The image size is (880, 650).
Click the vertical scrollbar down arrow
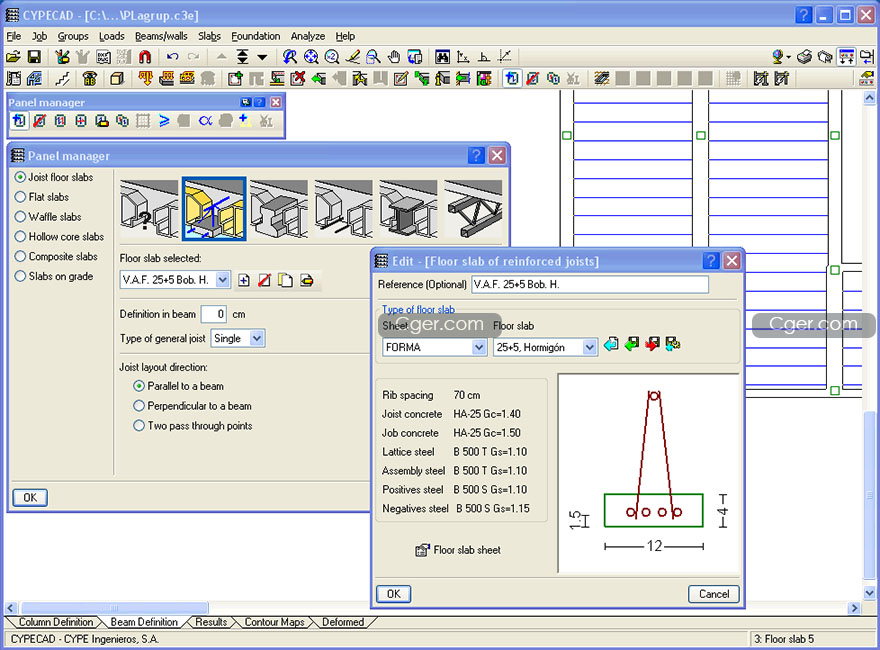coord(869,593)
